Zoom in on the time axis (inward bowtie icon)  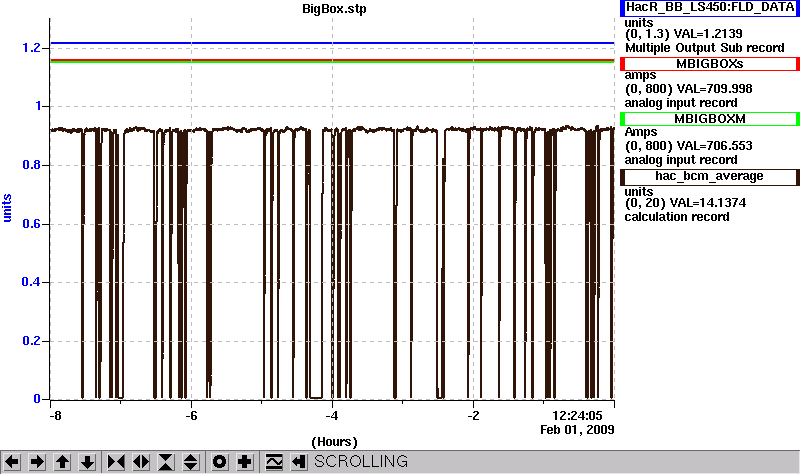point(116,462)
